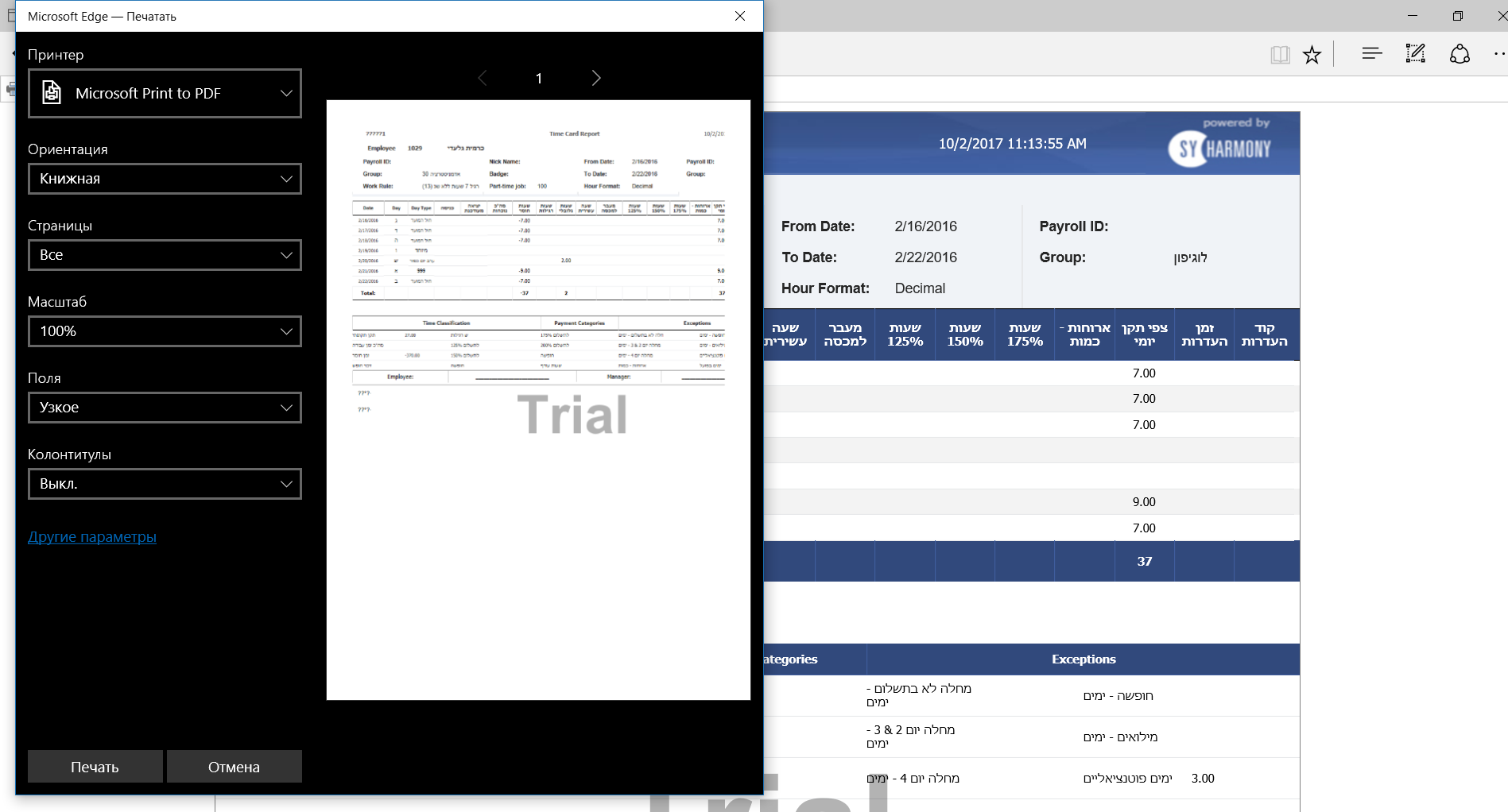Open Edge more options menu

pos(1499,54)
